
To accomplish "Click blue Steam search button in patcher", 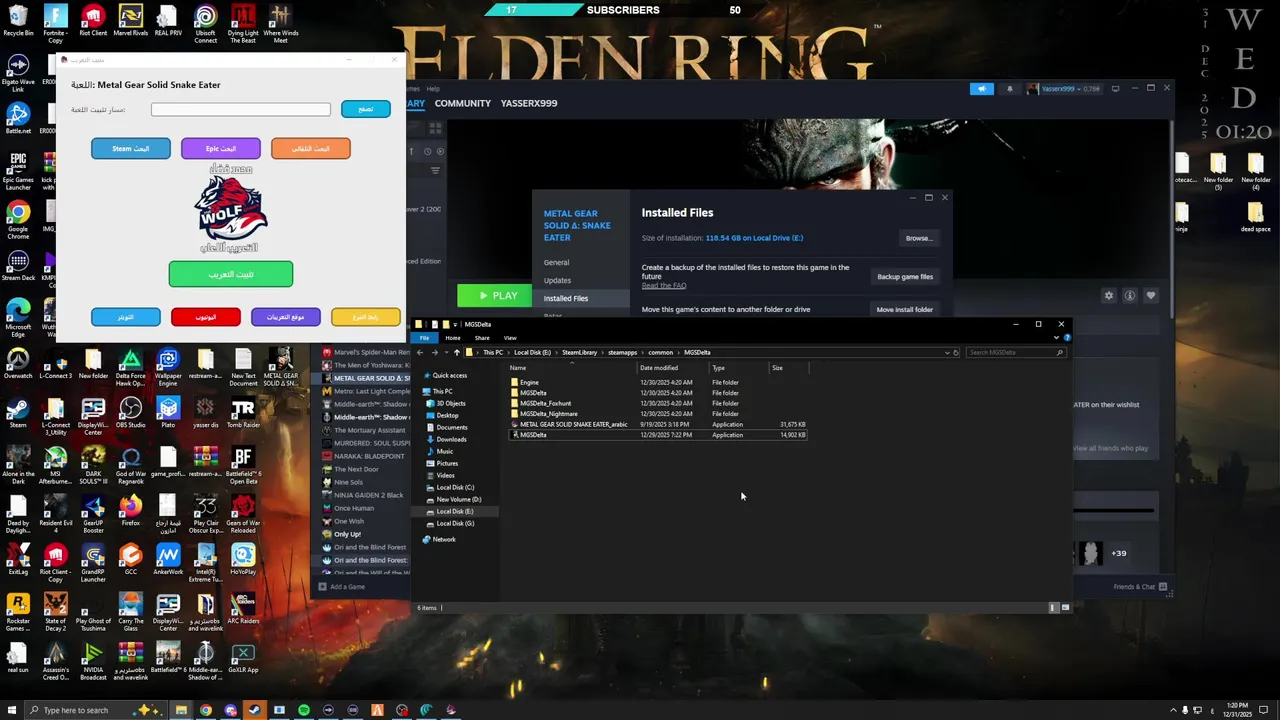I will [x=131, y=149].
